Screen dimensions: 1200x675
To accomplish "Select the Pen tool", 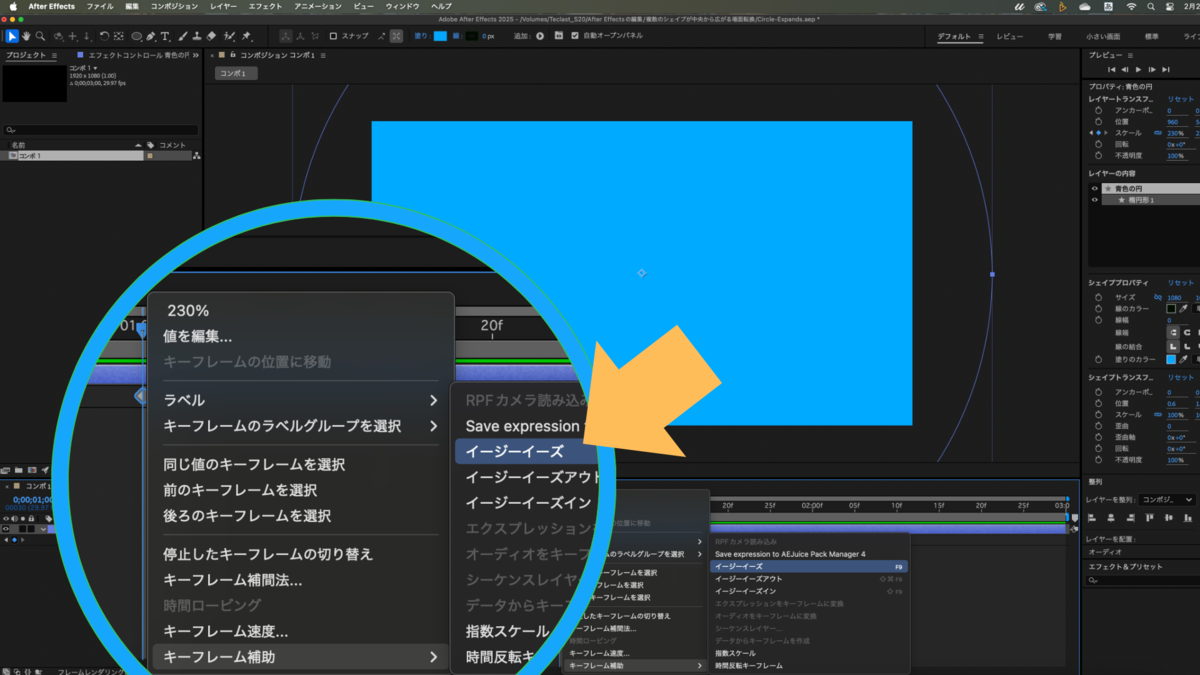I will click(x=151, y=36).
